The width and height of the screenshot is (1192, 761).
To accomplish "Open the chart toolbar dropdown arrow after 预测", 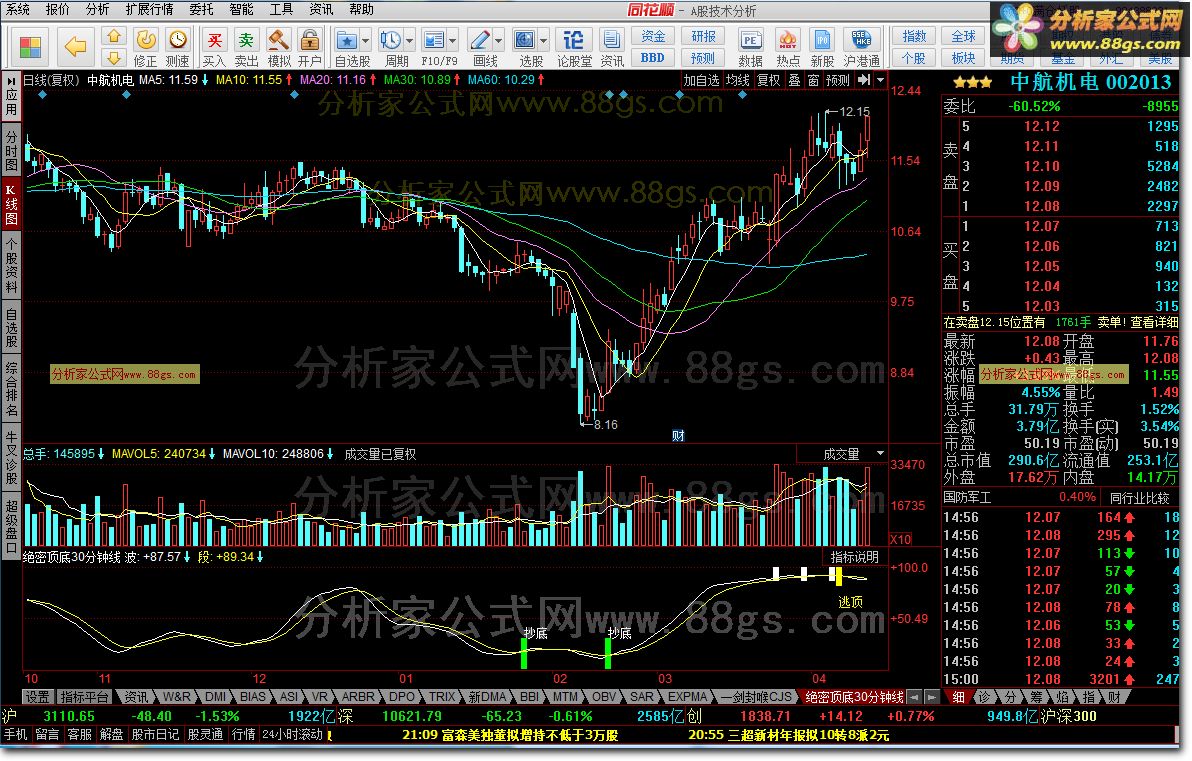I will [x=880, y=80].
